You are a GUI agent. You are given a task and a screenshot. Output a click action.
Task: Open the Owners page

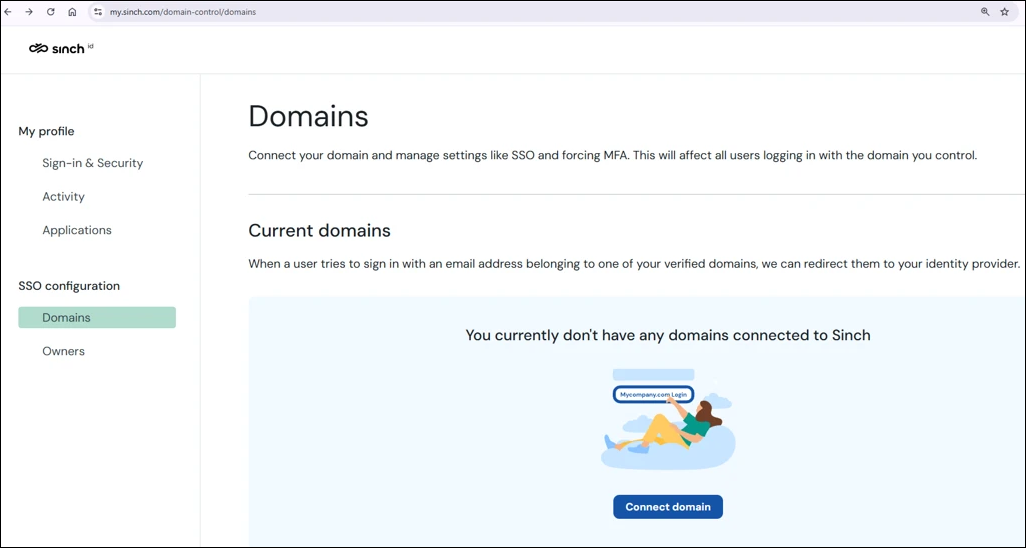pos(63,352)
